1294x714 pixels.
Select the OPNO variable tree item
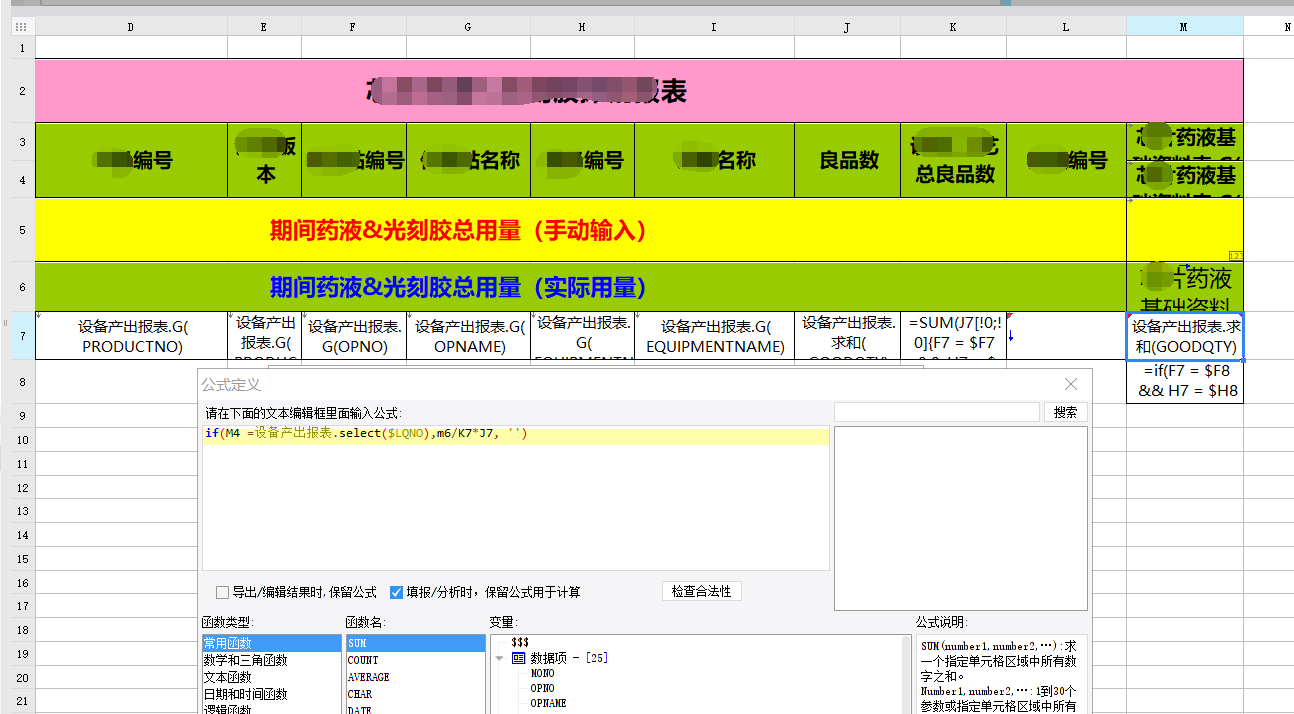(542, 688)
